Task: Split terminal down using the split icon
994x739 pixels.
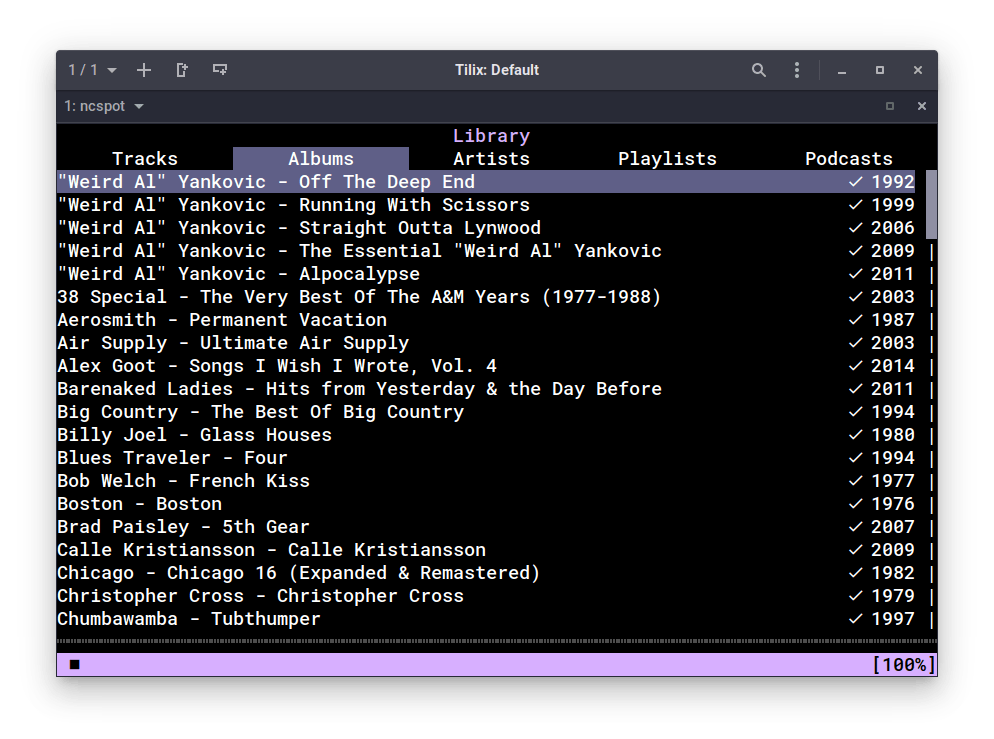Action: click(x=219, y=70)
